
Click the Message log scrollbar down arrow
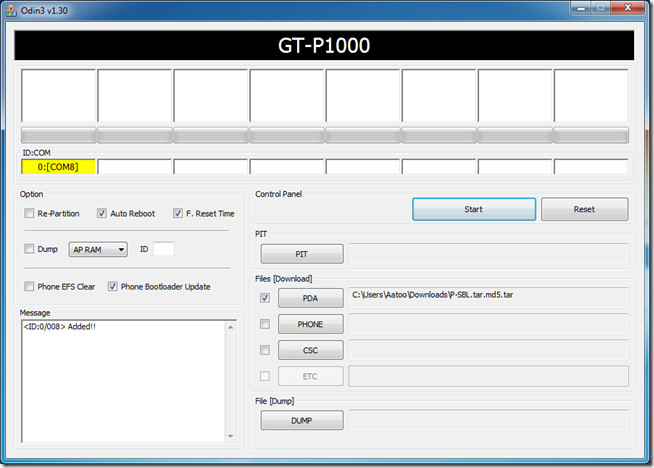[231, 436]
